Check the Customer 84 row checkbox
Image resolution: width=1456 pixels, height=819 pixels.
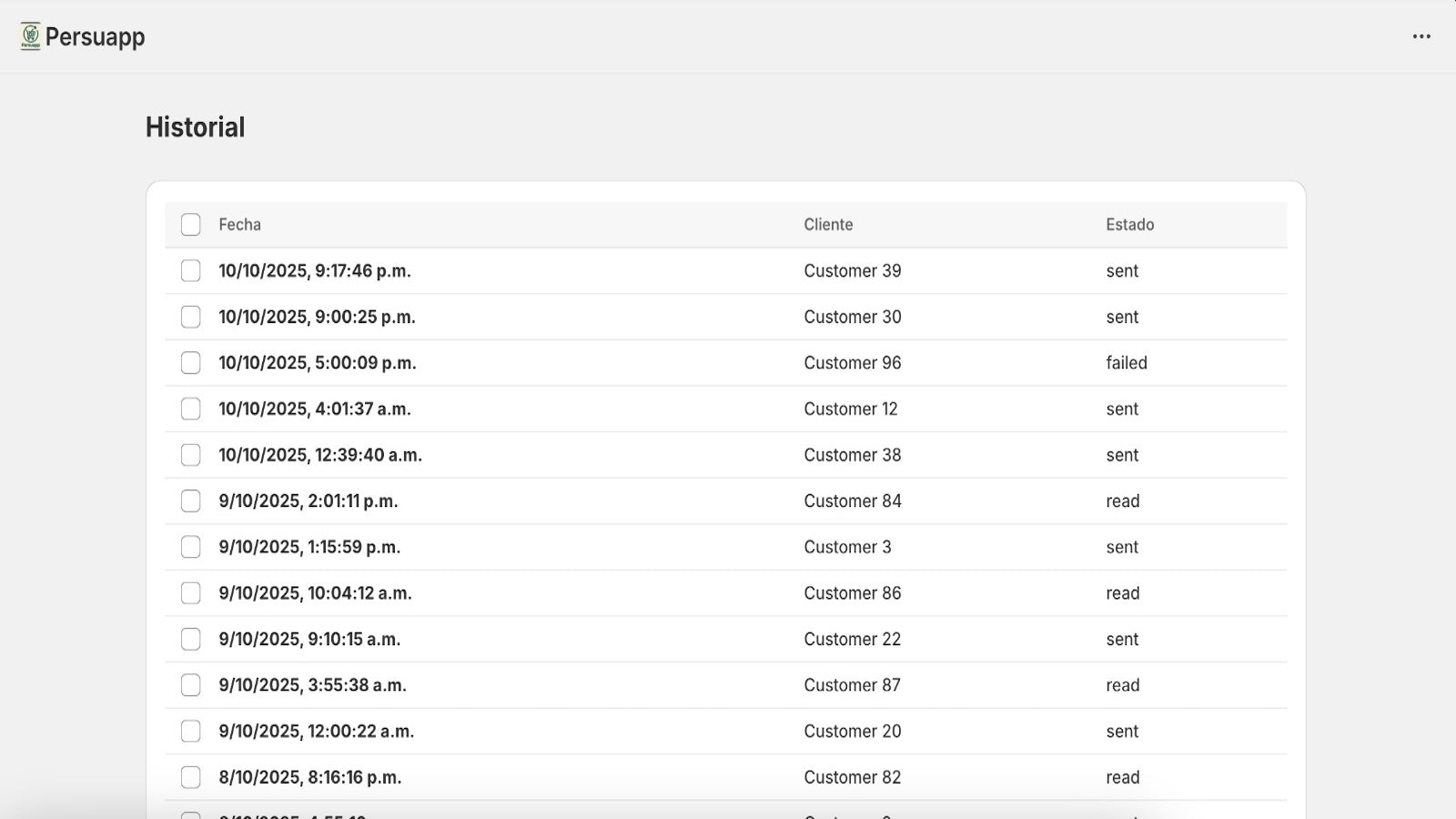click(190, 501)
